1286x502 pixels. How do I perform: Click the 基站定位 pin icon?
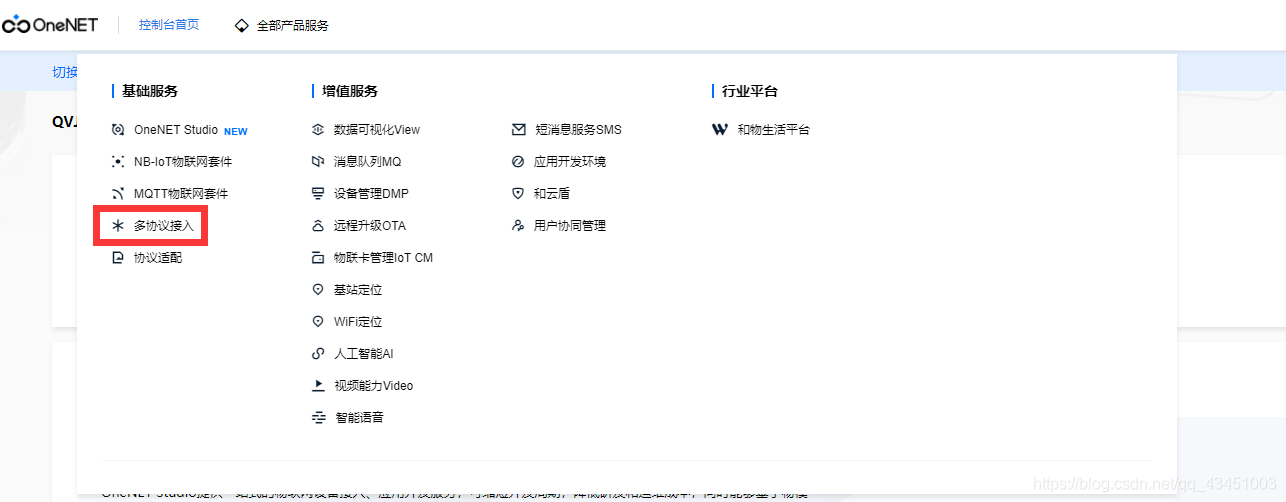[x=318, y=290]
